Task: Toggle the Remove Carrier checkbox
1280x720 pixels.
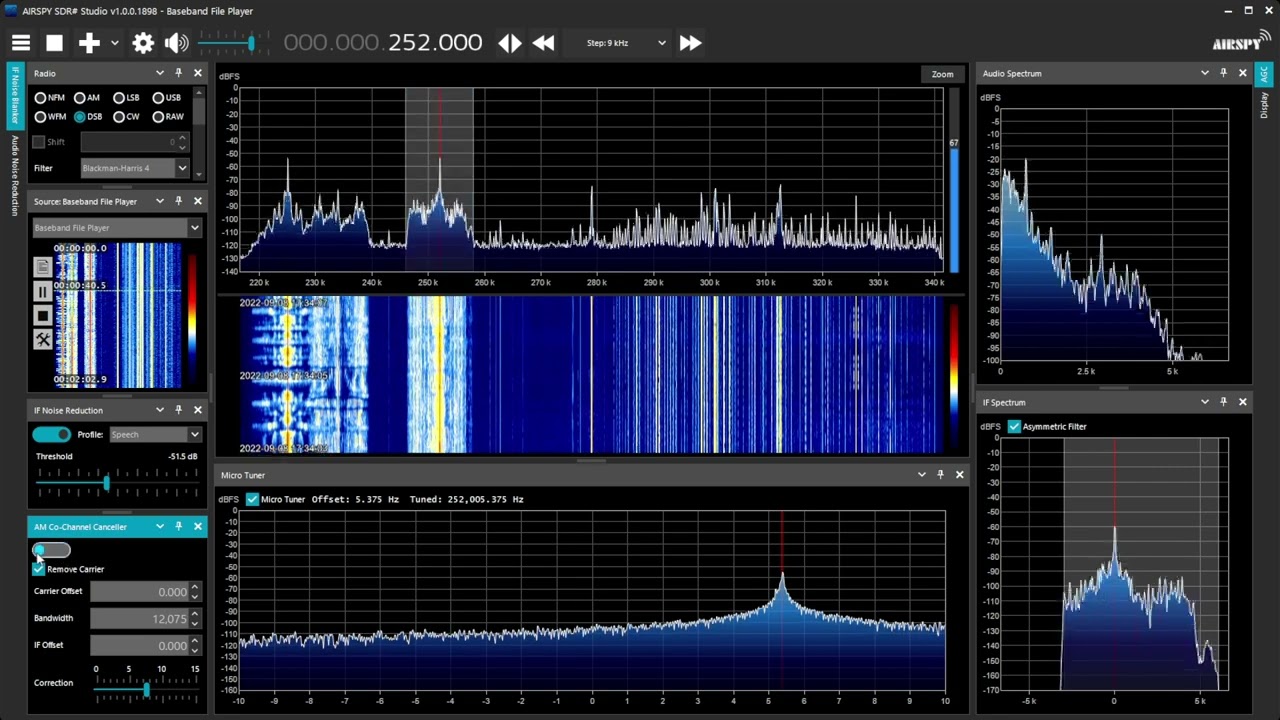Action: tap(39, 569)
